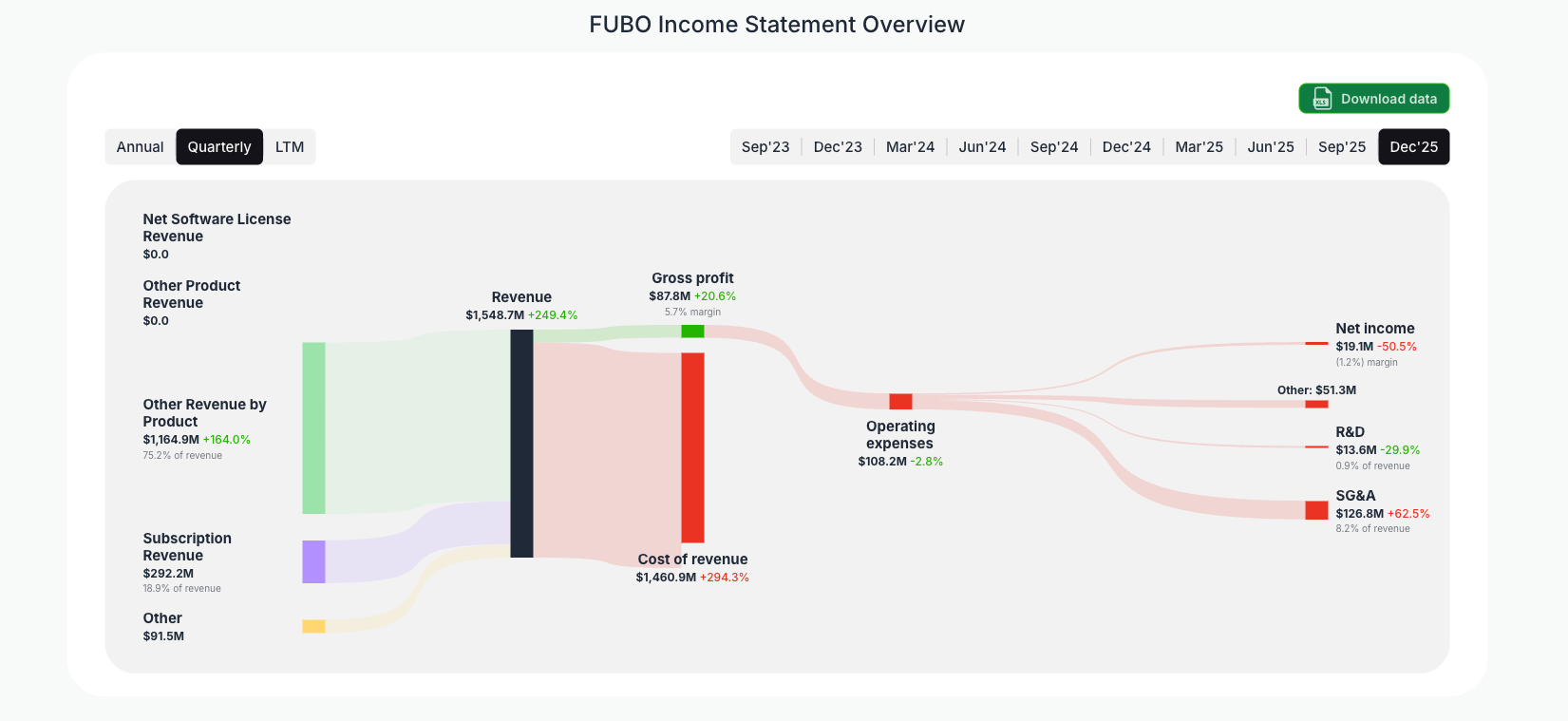
Task: Open the Jun'25 quarter tab
Action: pyautogui.click(x=1271, y=146)
